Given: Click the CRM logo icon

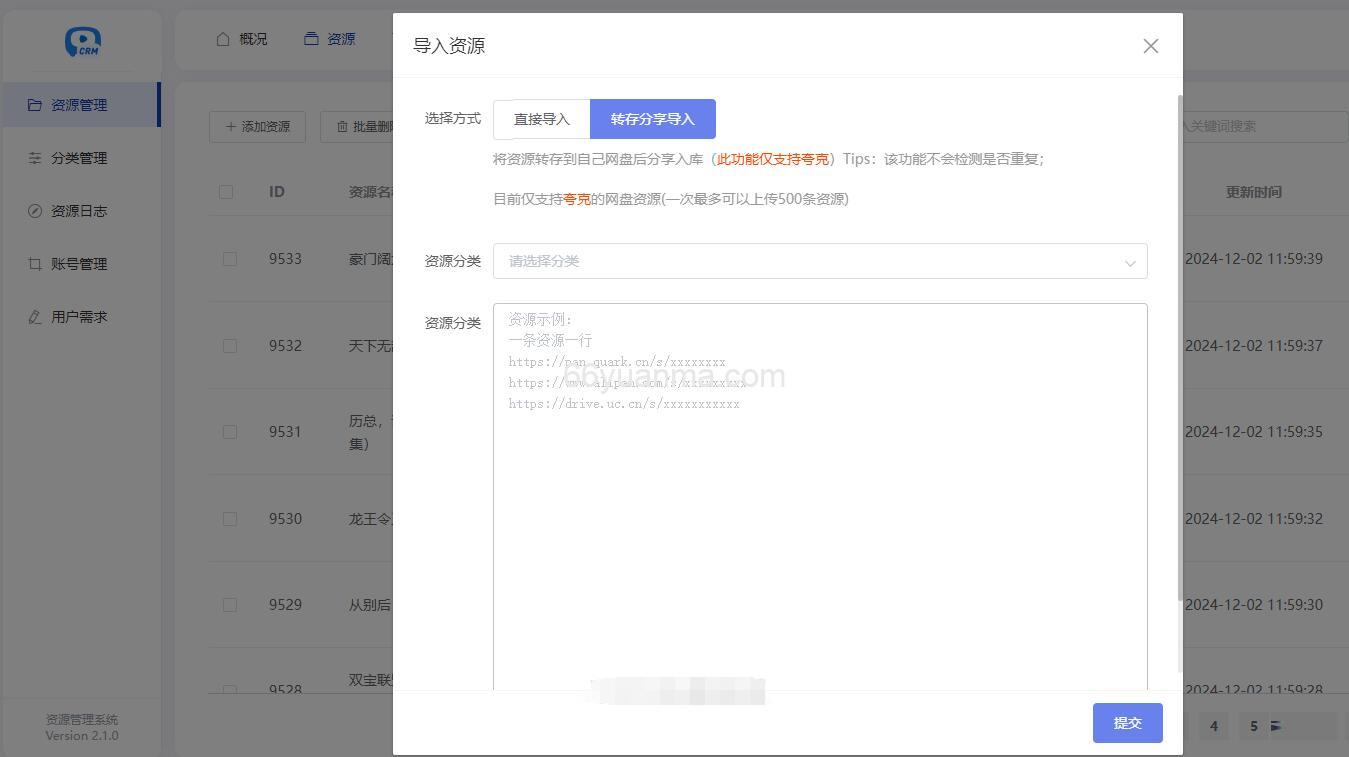Looking at the screenshot, I should point(83,42).
